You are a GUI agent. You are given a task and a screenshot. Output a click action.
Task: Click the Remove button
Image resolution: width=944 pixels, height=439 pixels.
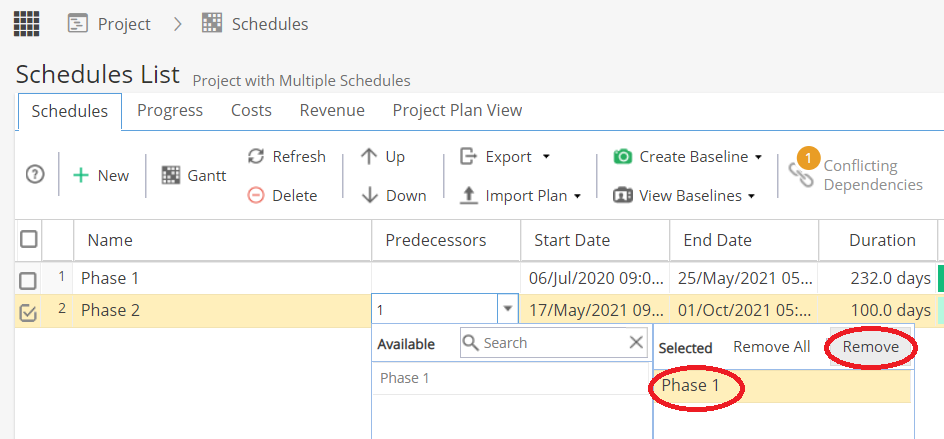[871, 347]
